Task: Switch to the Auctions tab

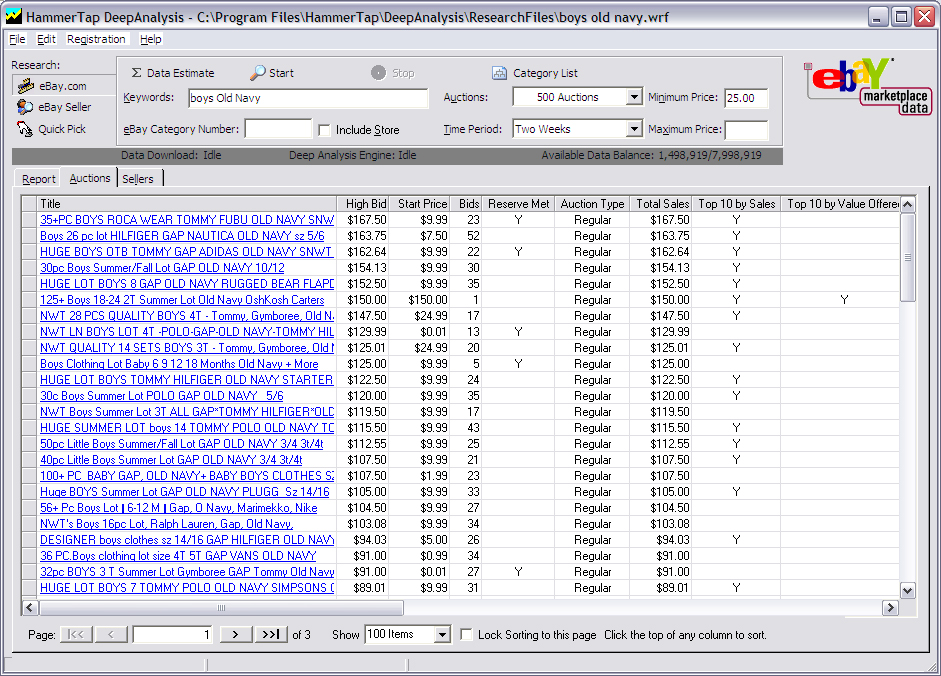Action: (x=89, y=178)
